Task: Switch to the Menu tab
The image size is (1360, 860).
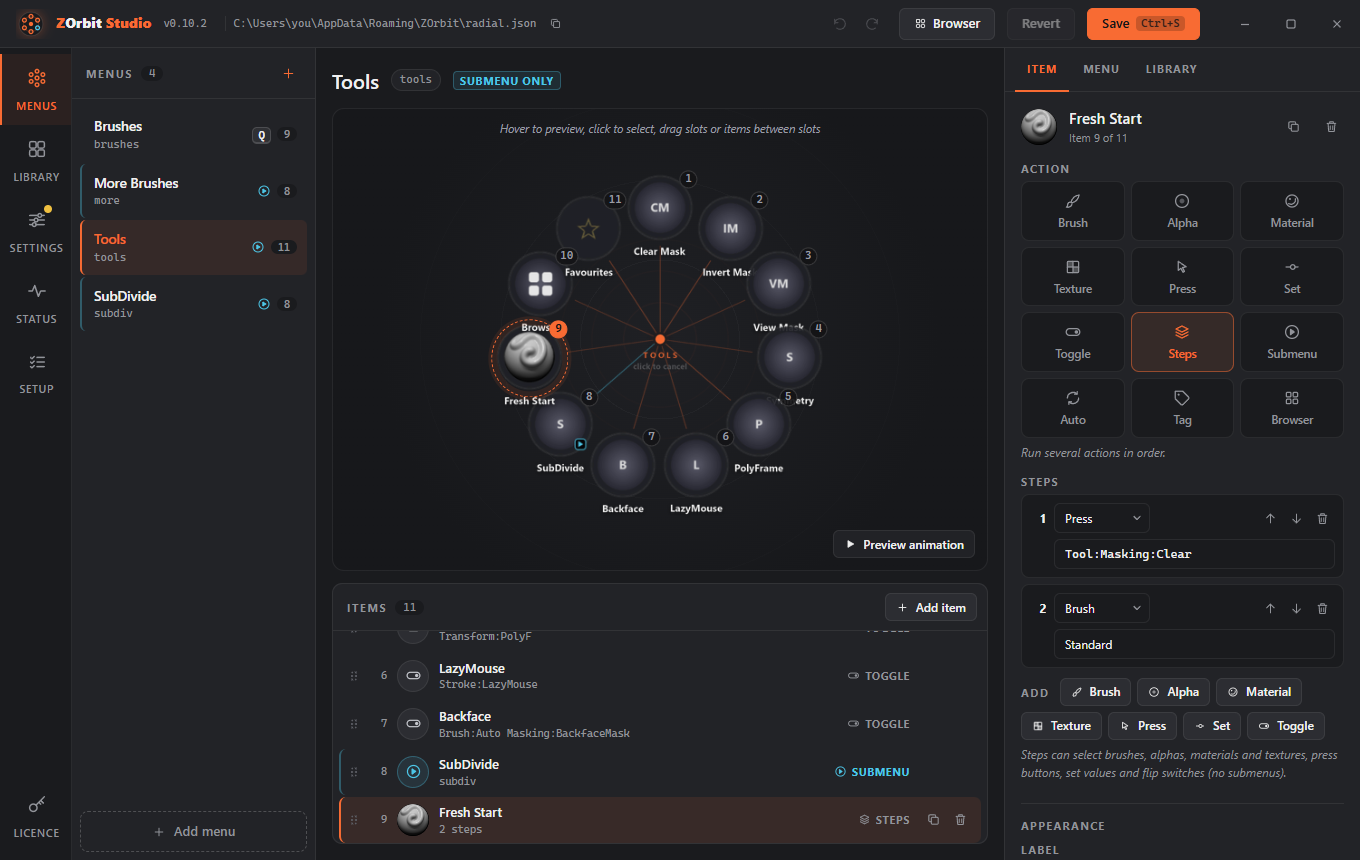Action: point(1101,70)
